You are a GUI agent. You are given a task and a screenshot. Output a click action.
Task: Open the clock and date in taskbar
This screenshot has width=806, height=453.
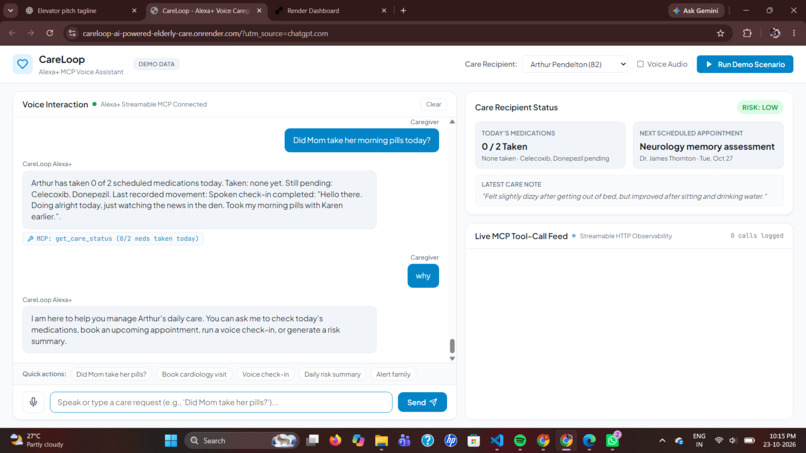(x=779, y=440)
